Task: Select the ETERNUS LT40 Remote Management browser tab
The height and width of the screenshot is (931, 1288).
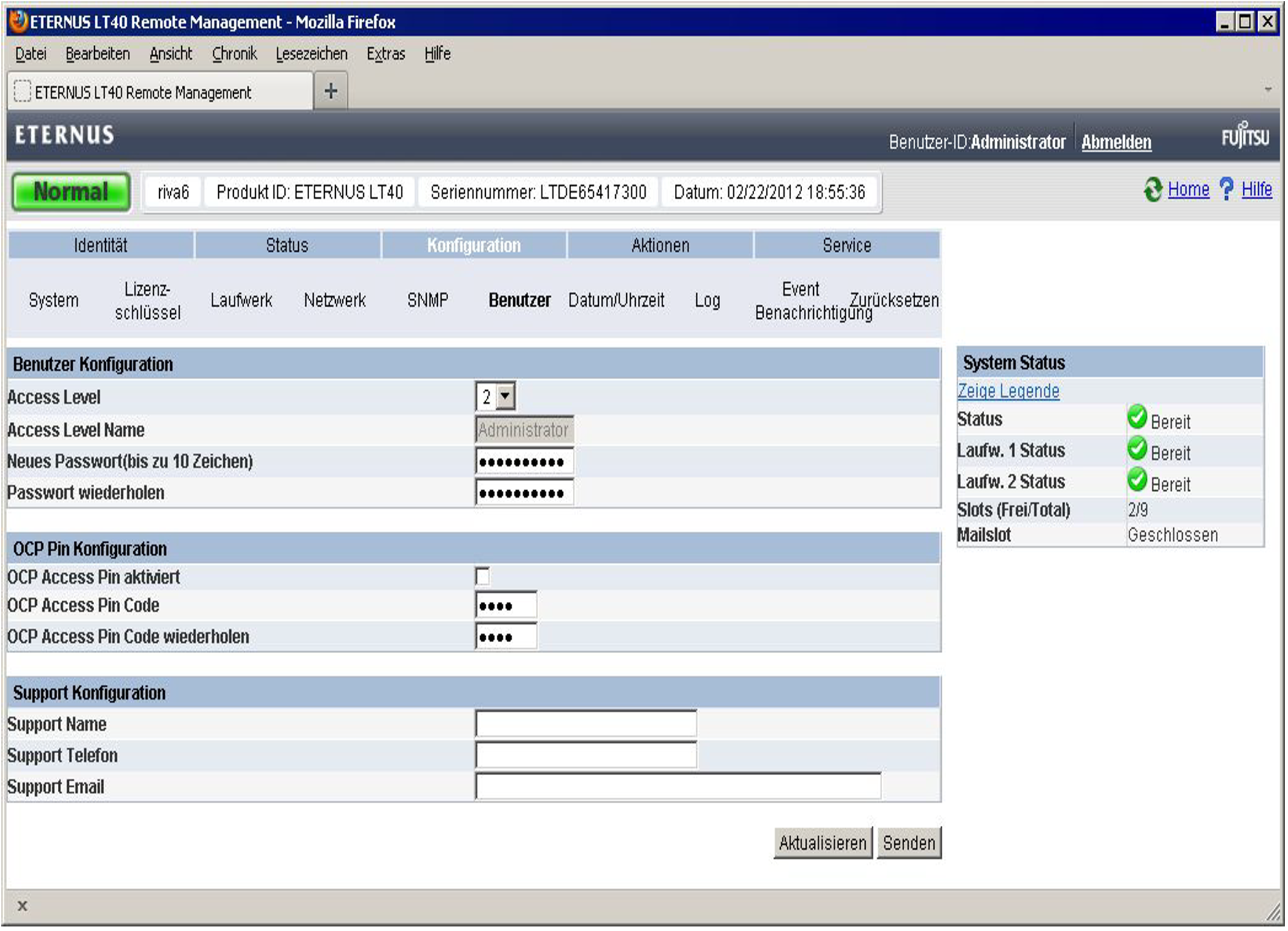Action: 160,92
